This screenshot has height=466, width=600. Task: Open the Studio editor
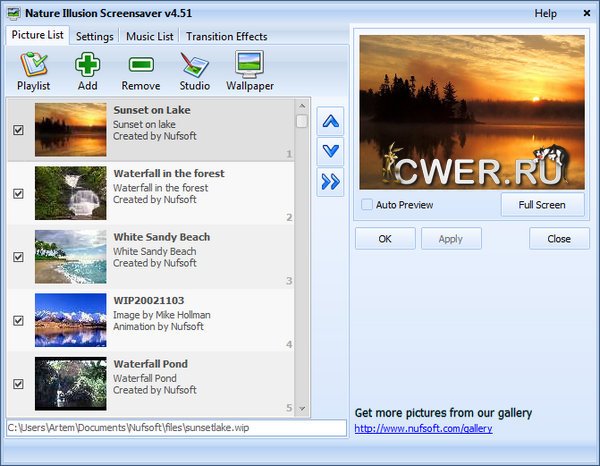[x=194, y=70]
